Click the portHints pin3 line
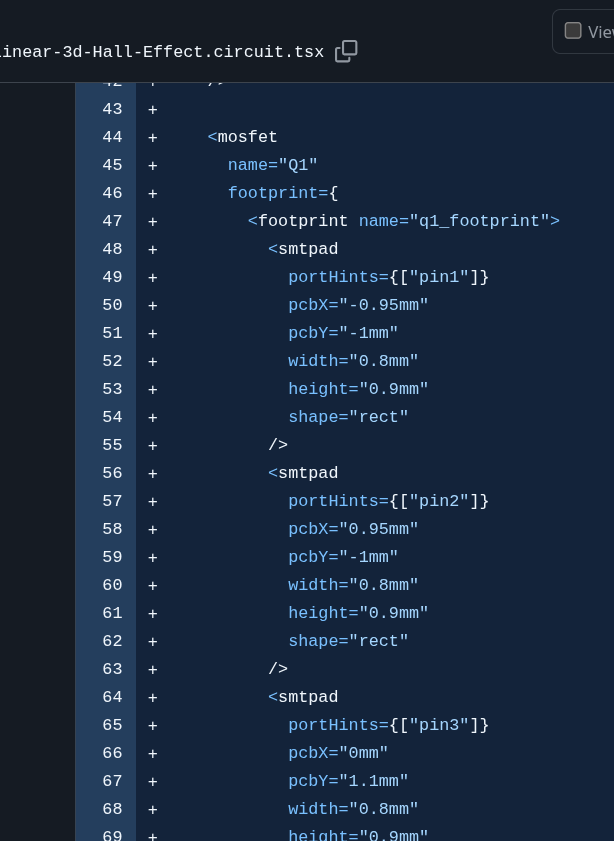Screen dimensions: 614x841 [388, 726]
